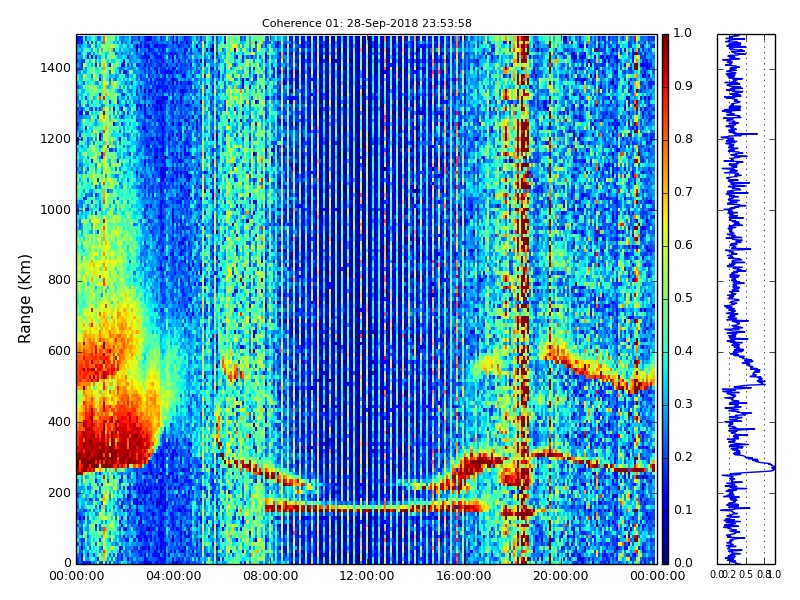Click the horizontal red echo band near 150 km
This screenshot has width=800, height=600.
375,507
